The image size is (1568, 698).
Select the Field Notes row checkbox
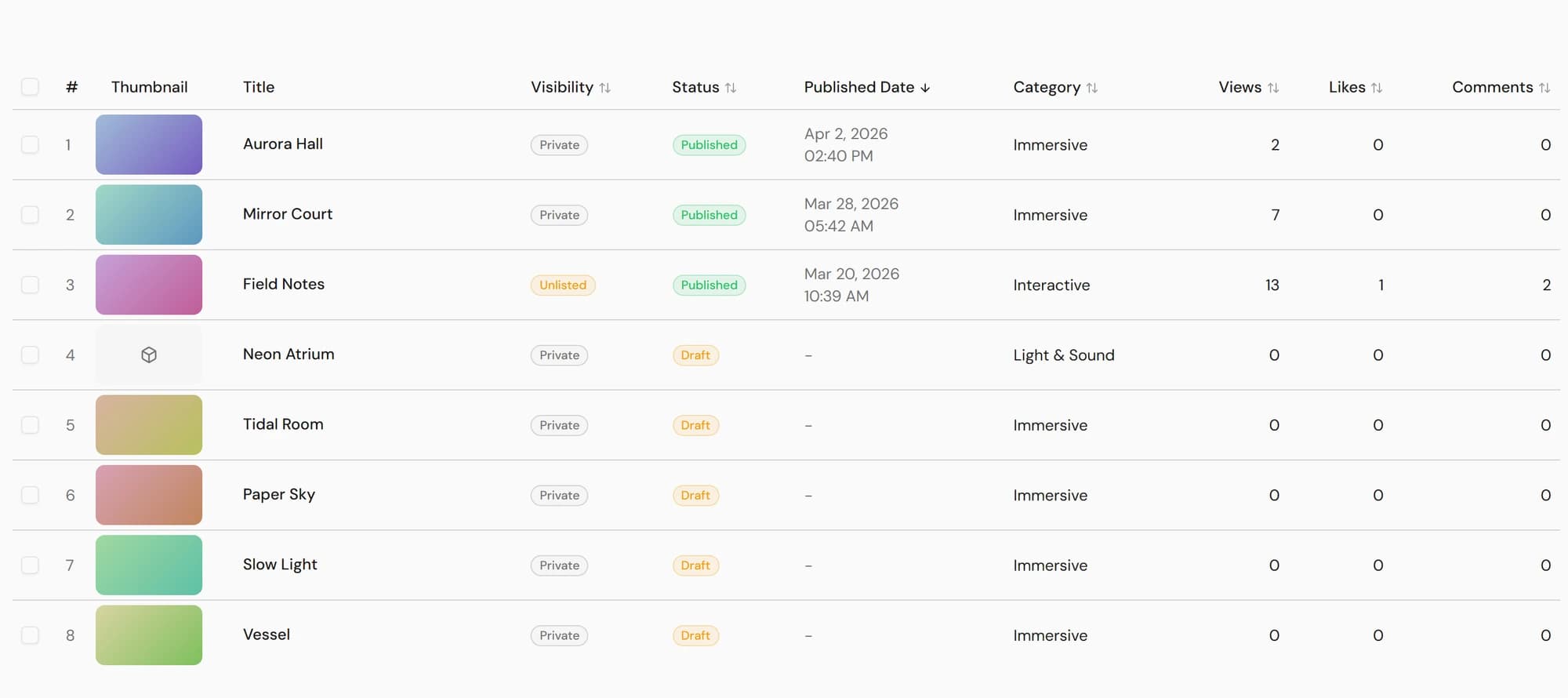click(x=30, y=285)
